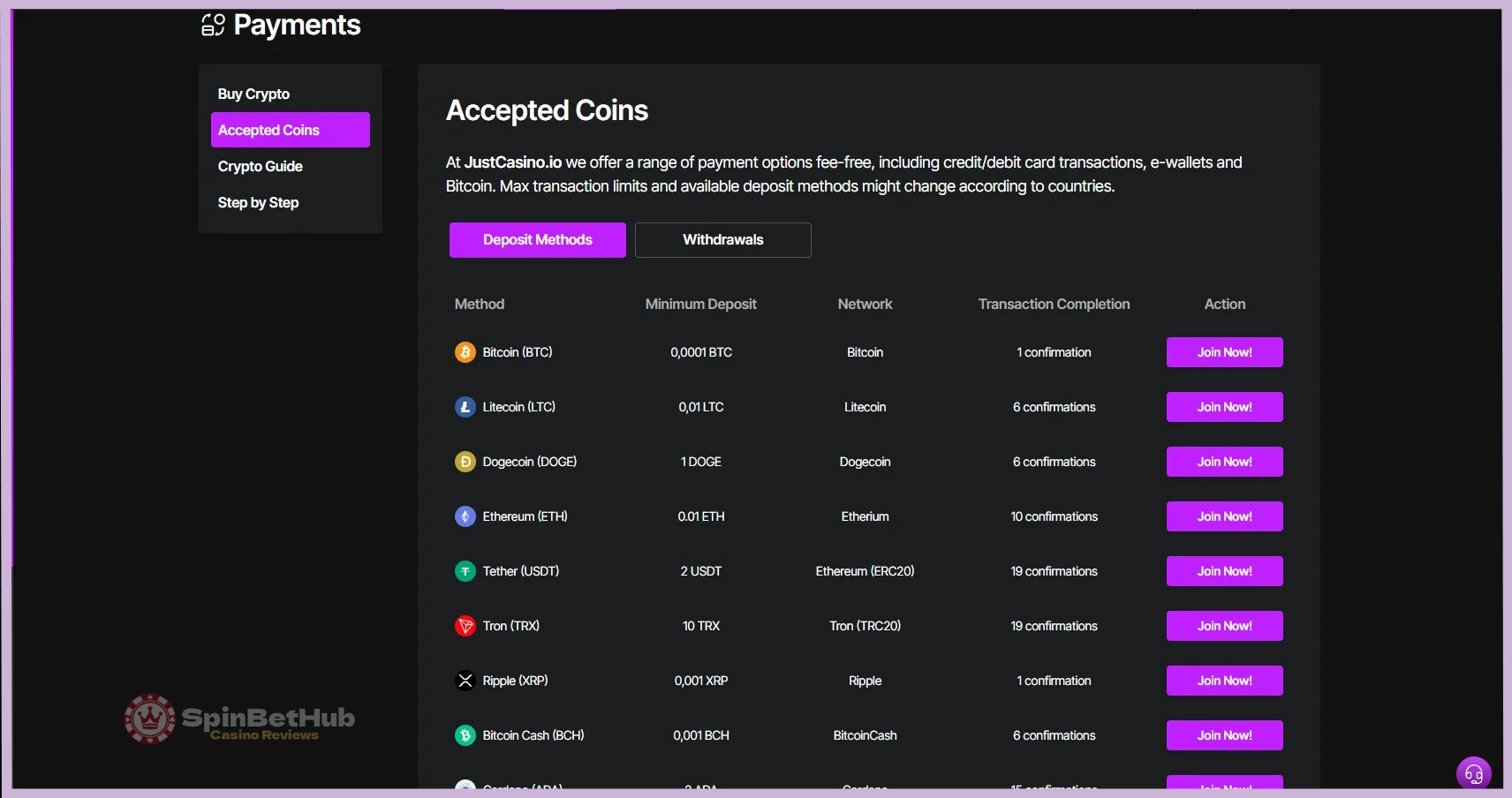Click the Payments icon beside the heading
Image resolution: width=1512 pixels, height=798 pixels.
[x=213, y=25]
